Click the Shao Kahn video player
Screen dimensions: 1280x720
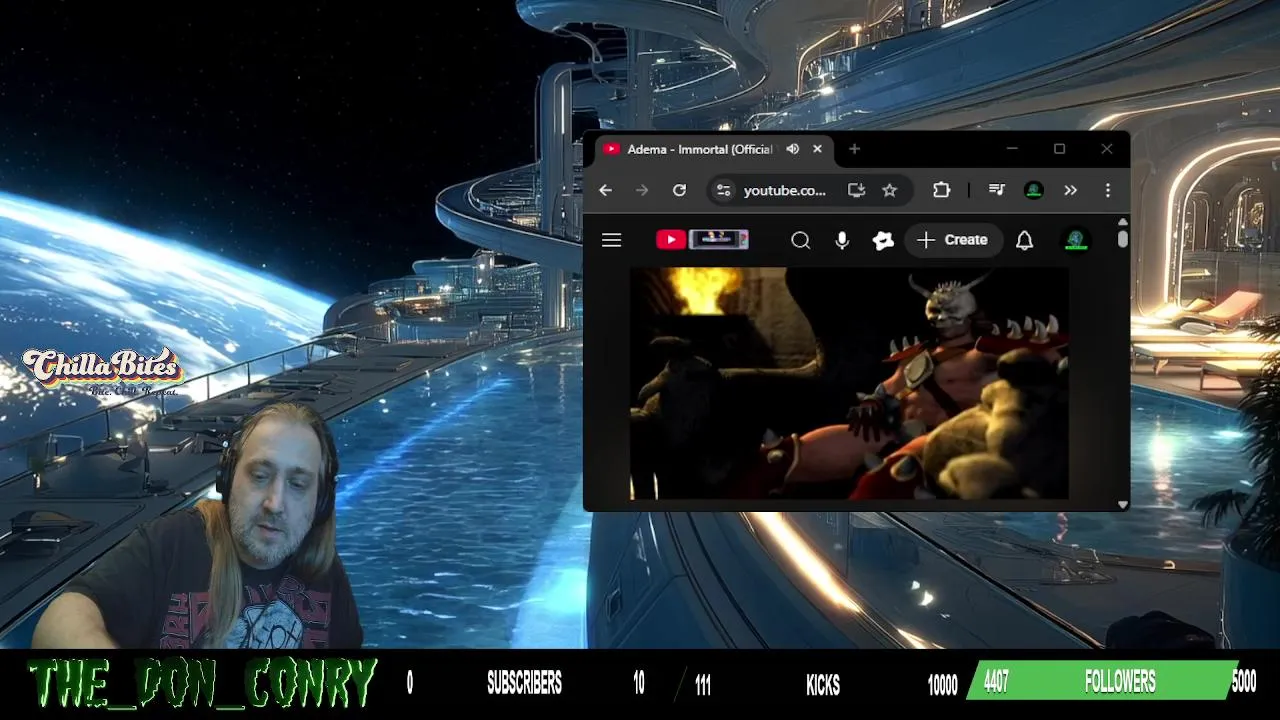point(849,383)
